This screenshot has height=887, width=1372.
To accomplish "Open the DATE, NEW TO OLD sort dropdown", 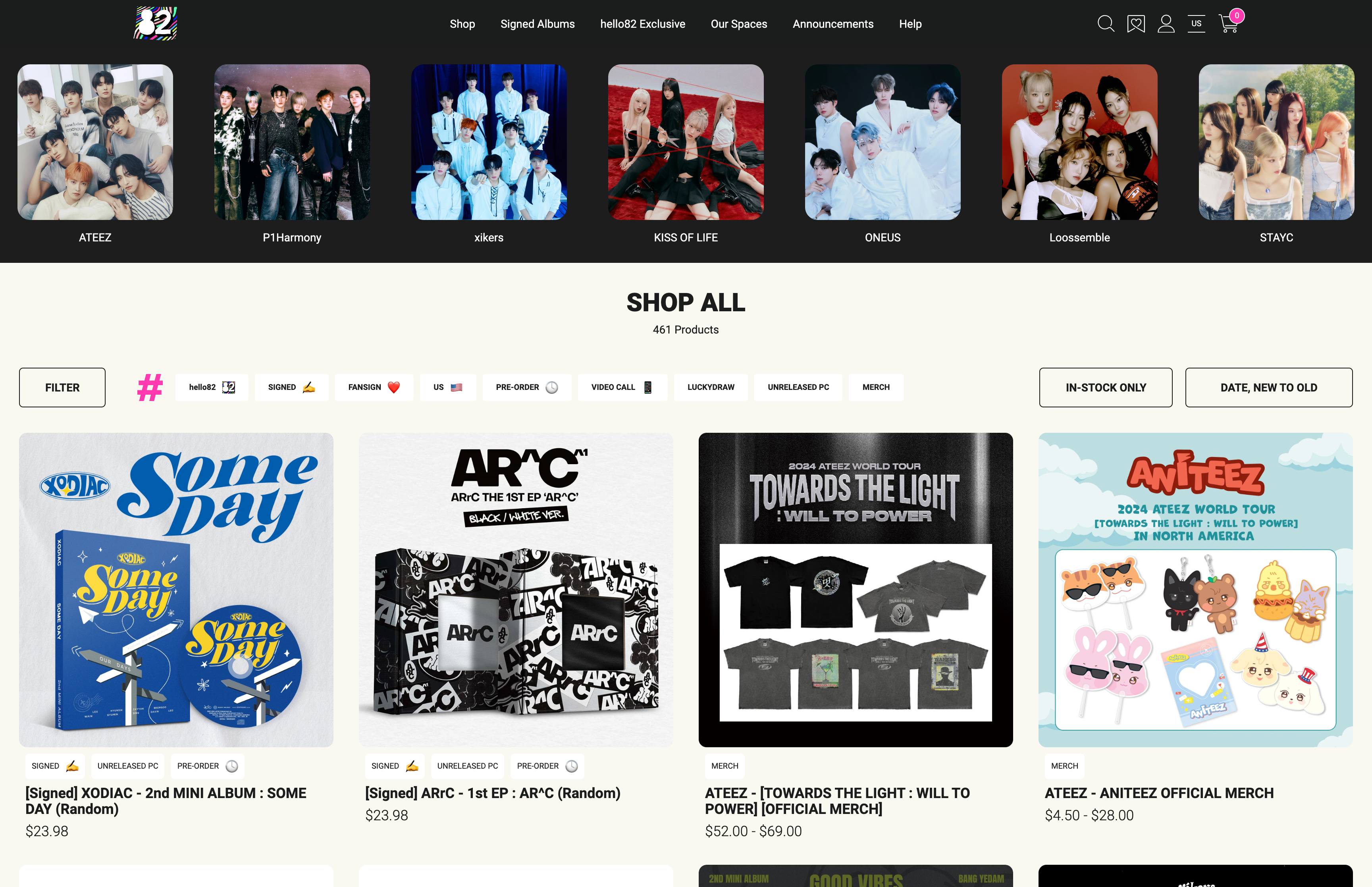I will click(x=1268, y=388).
